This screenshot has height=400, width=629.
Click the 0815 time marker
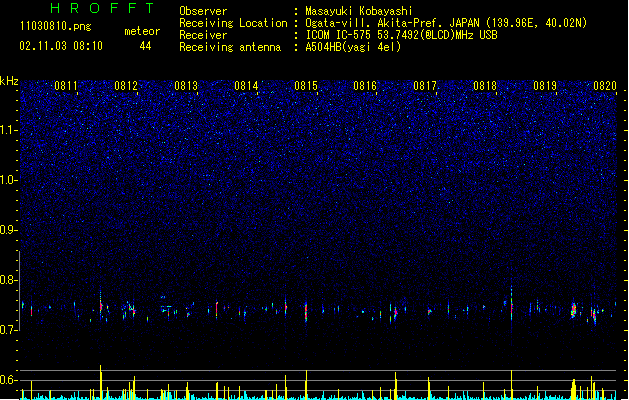pos(306,86)
